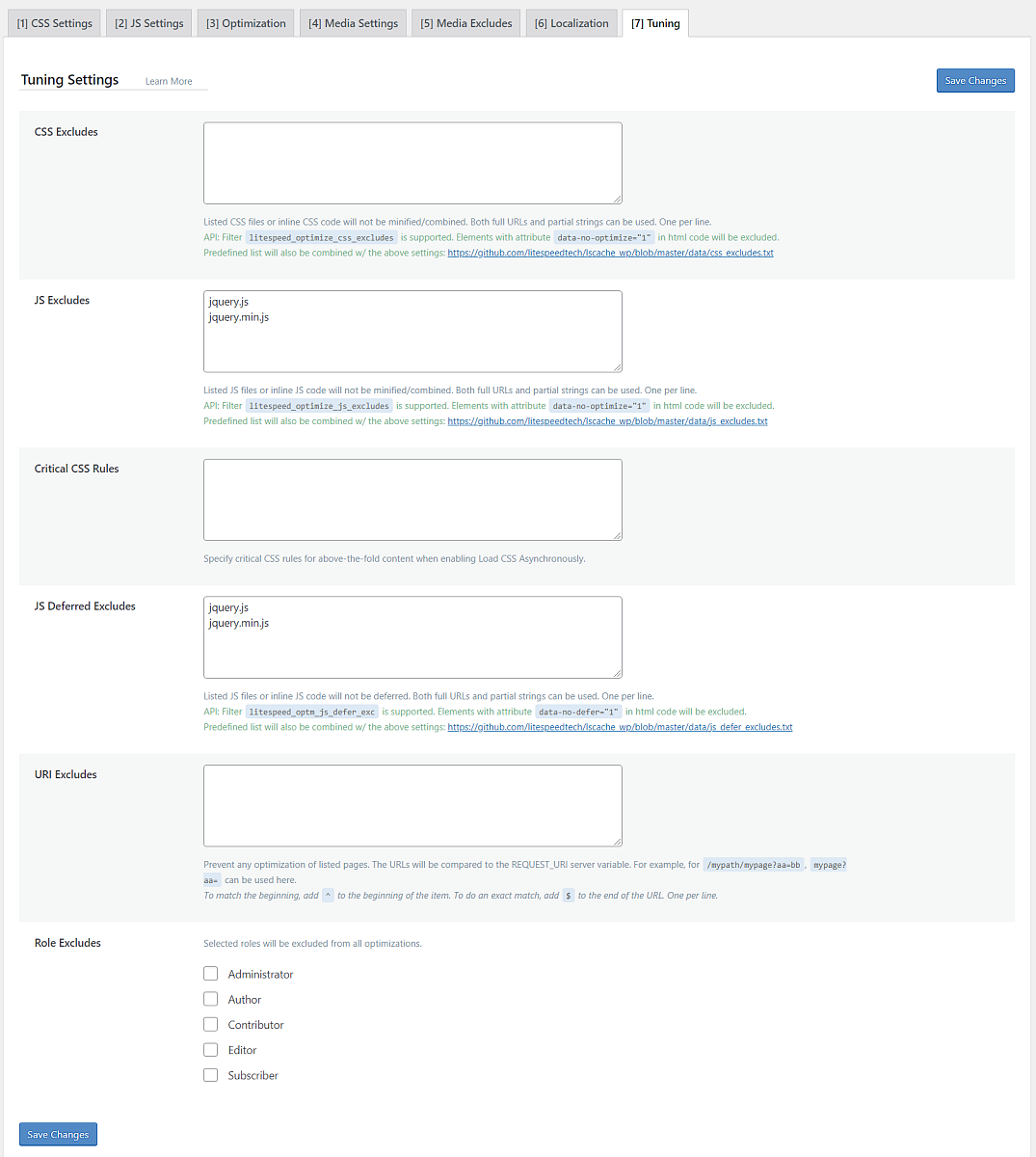Switch to the Localization tab

click(571, 23)
